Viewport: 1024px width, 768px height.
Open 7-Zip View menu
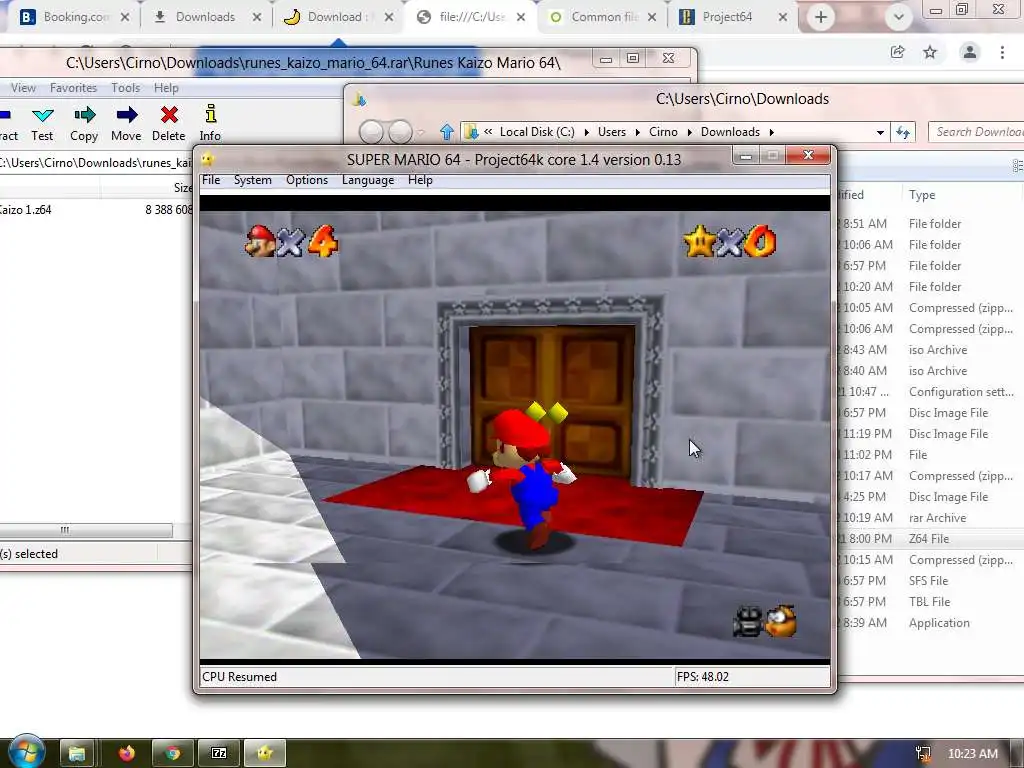pyautogui.click(x=23, y=88)
